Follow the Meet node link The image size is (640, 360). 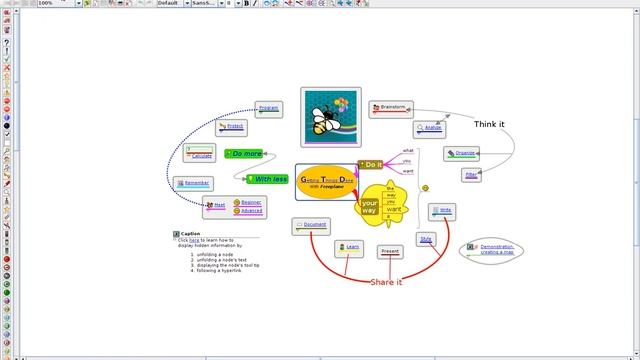(220, 205)
